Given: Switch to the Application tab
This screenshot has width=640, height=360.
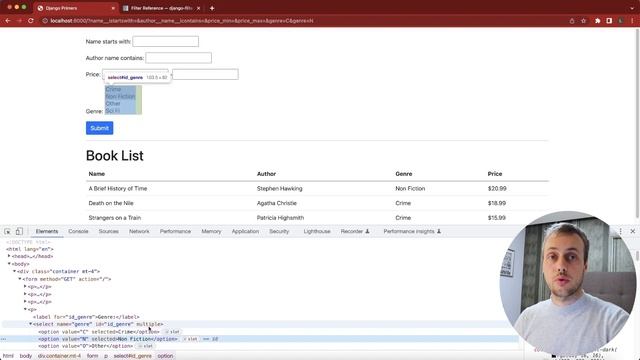Looking at the screenshot, I should pyautogui.click(x=245, y=231).
